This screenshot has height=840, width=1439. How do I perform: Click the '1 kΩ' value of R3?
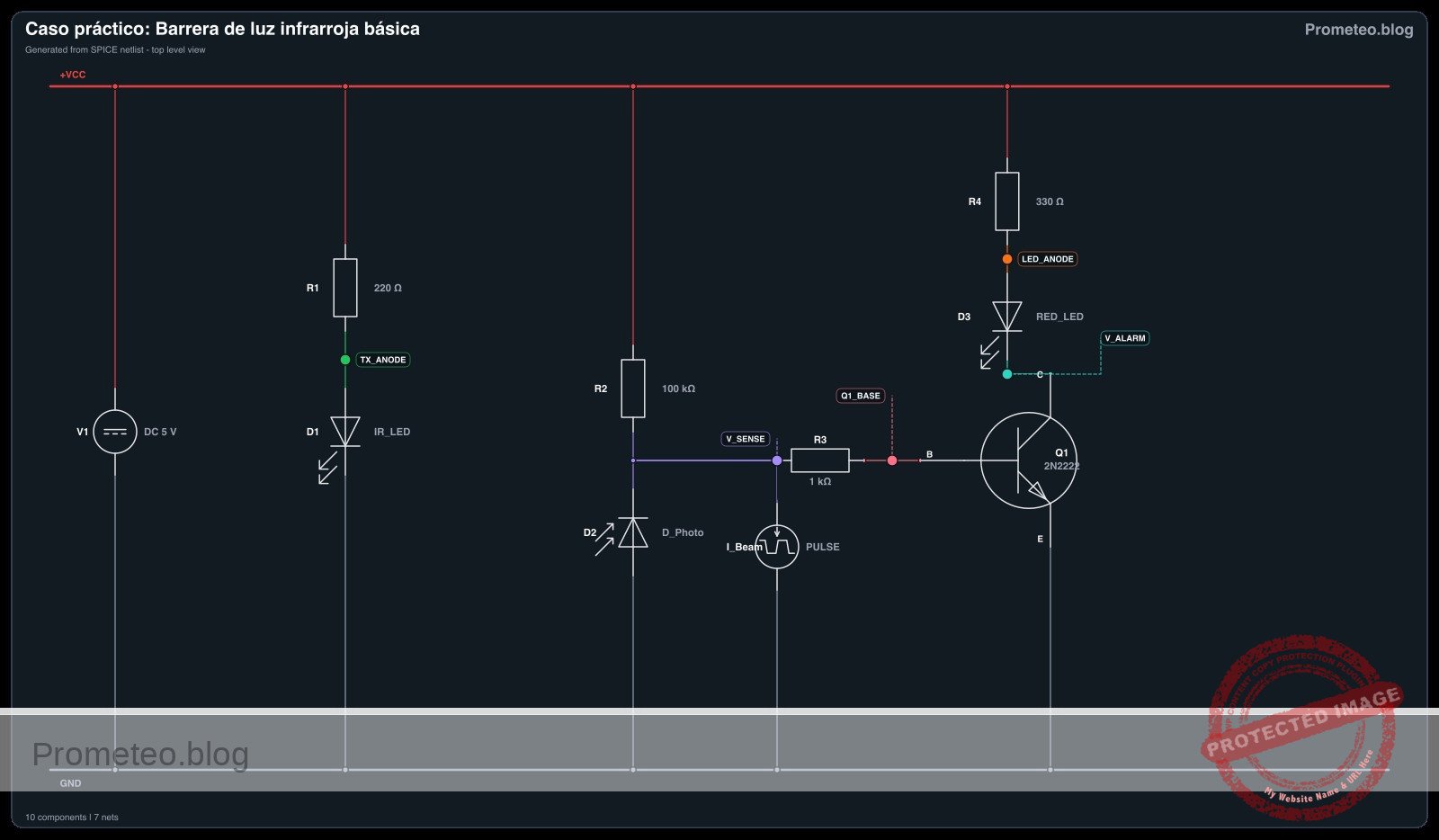tap(820, 482)
